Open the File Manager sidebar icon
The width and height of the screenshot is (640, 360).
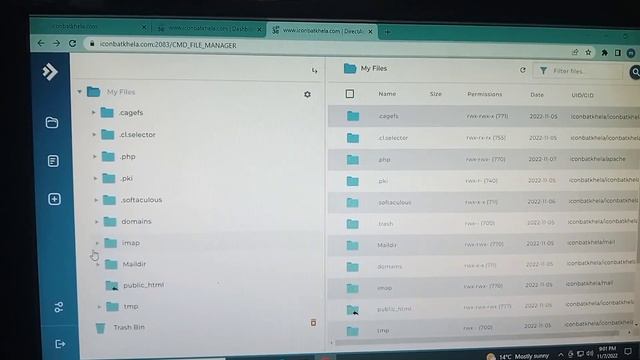[x=52, y=122]
